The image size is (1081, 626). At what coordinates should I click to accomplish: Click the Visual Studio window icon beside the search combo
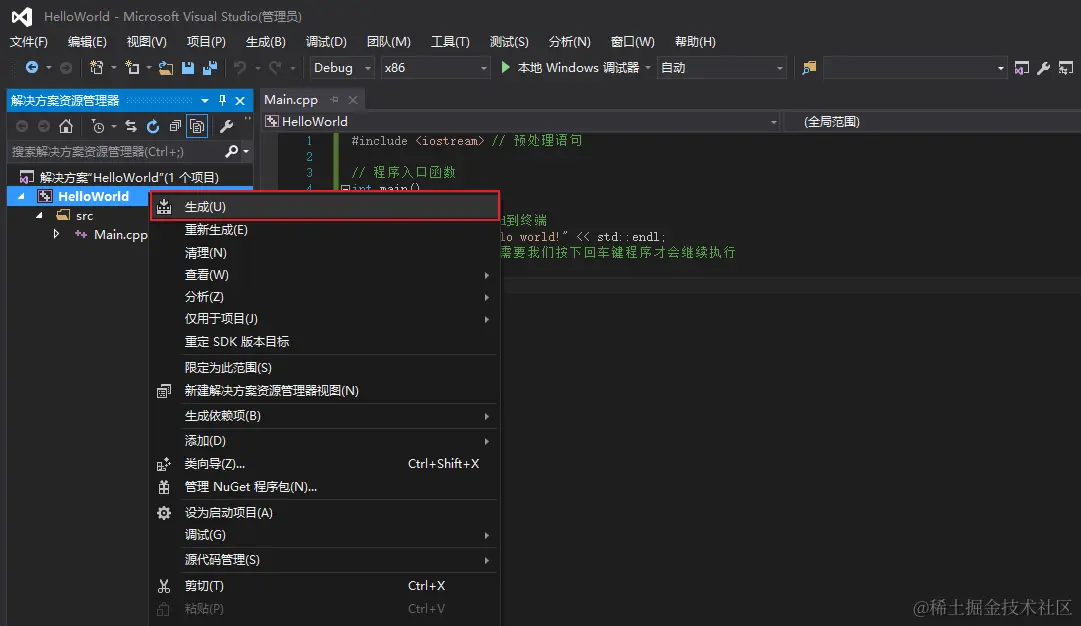tap(1022, 68)
